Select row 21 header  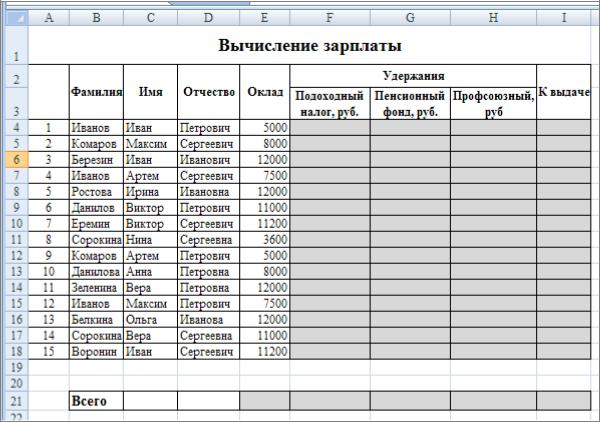pyautogui.click(x=17, y=401)
